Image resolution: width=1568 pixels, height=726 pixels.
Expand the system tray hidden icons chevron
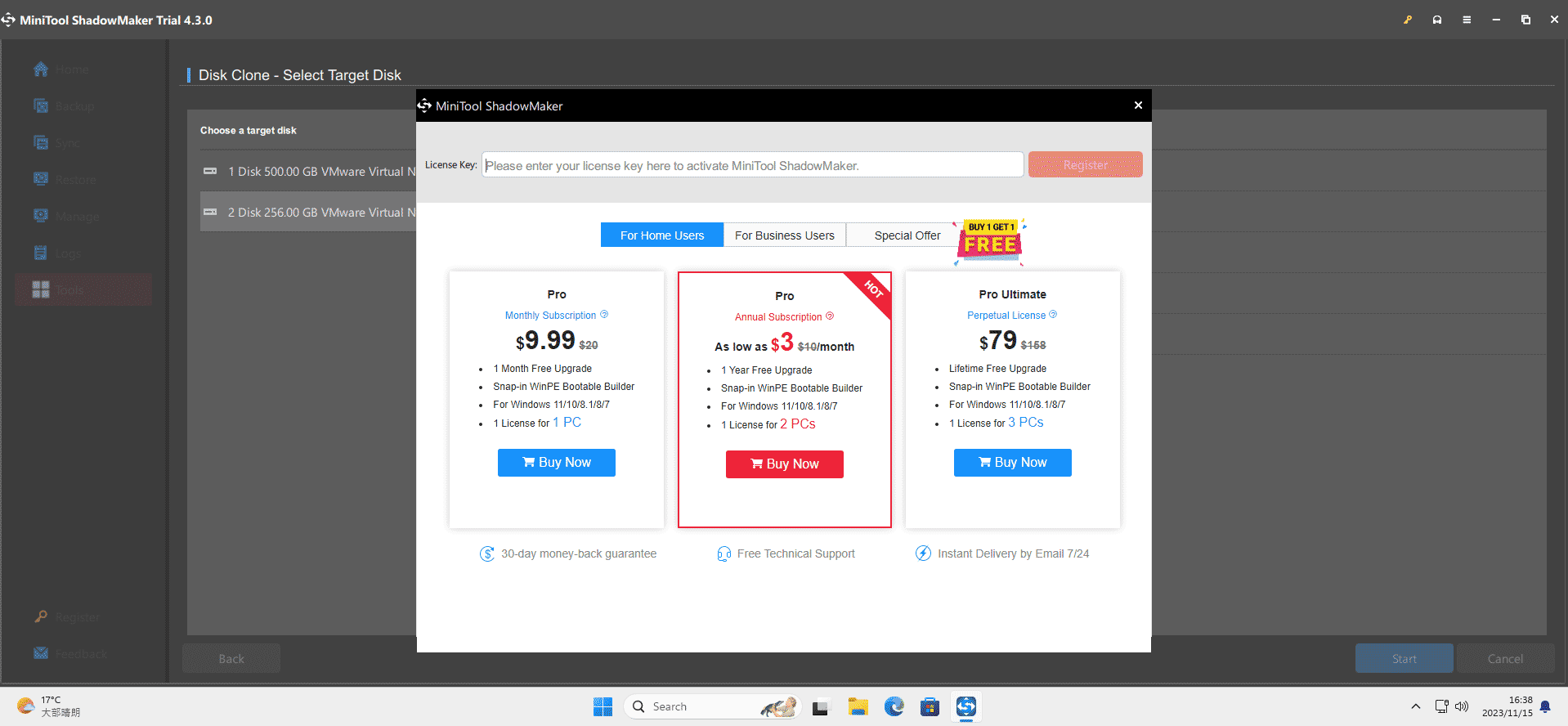[x=1416, y=706]
